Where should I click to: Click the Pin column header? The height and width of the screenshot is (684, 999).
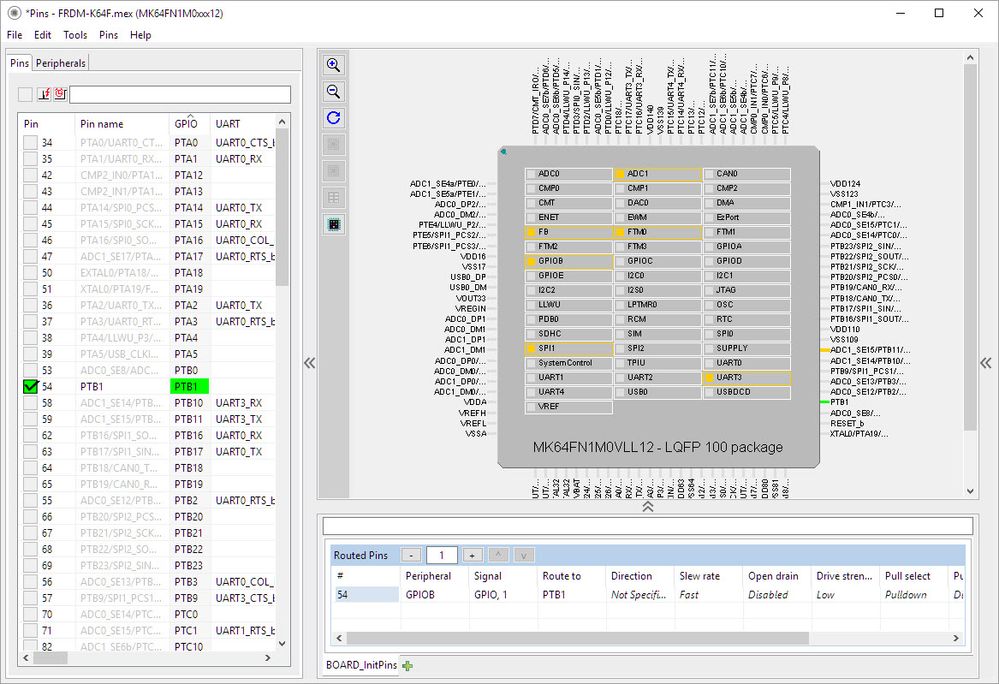[47, 124]
